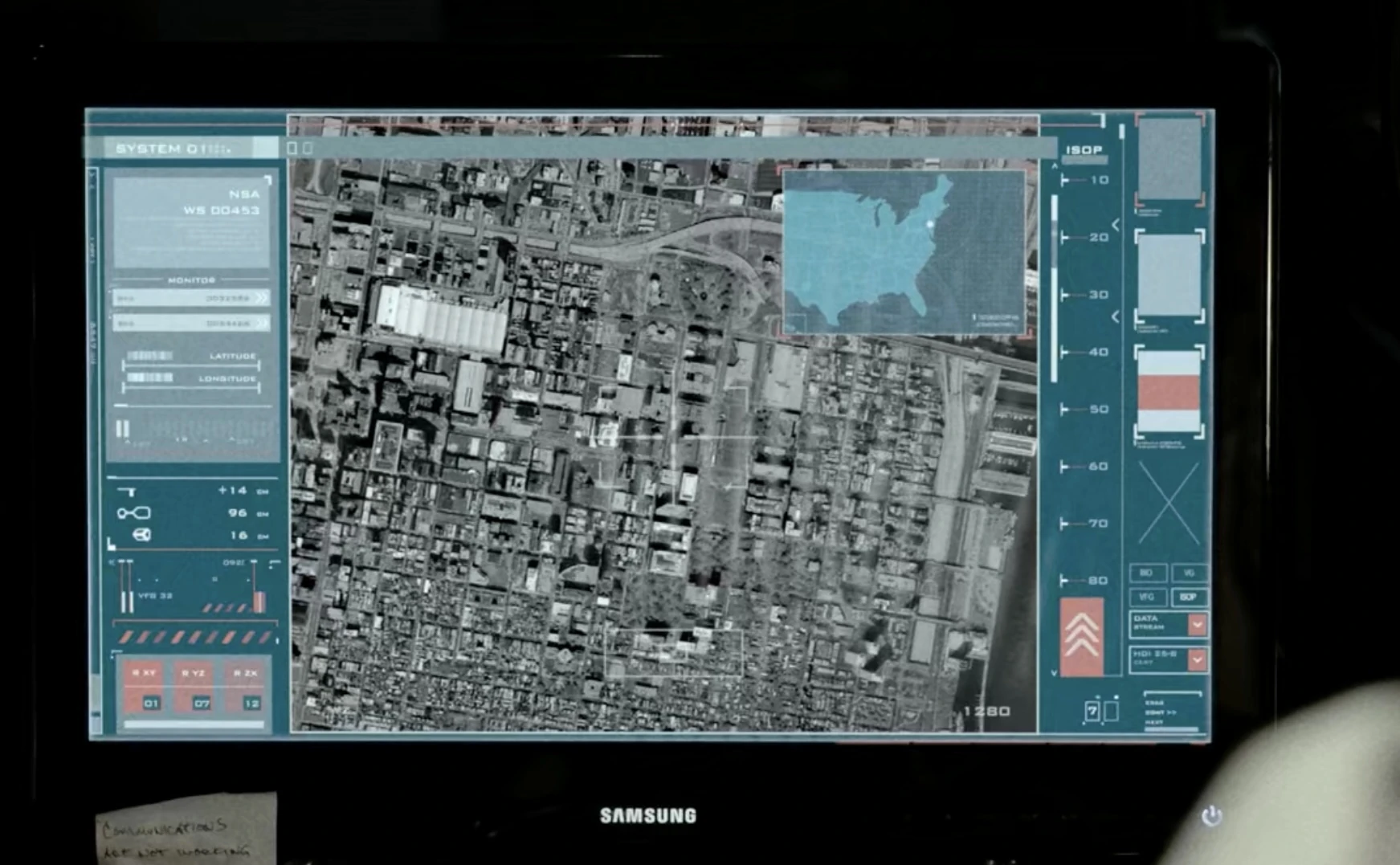1400x865 pixels.
Task: Click the NEXT link
Action: click(x=1153, y=722)
